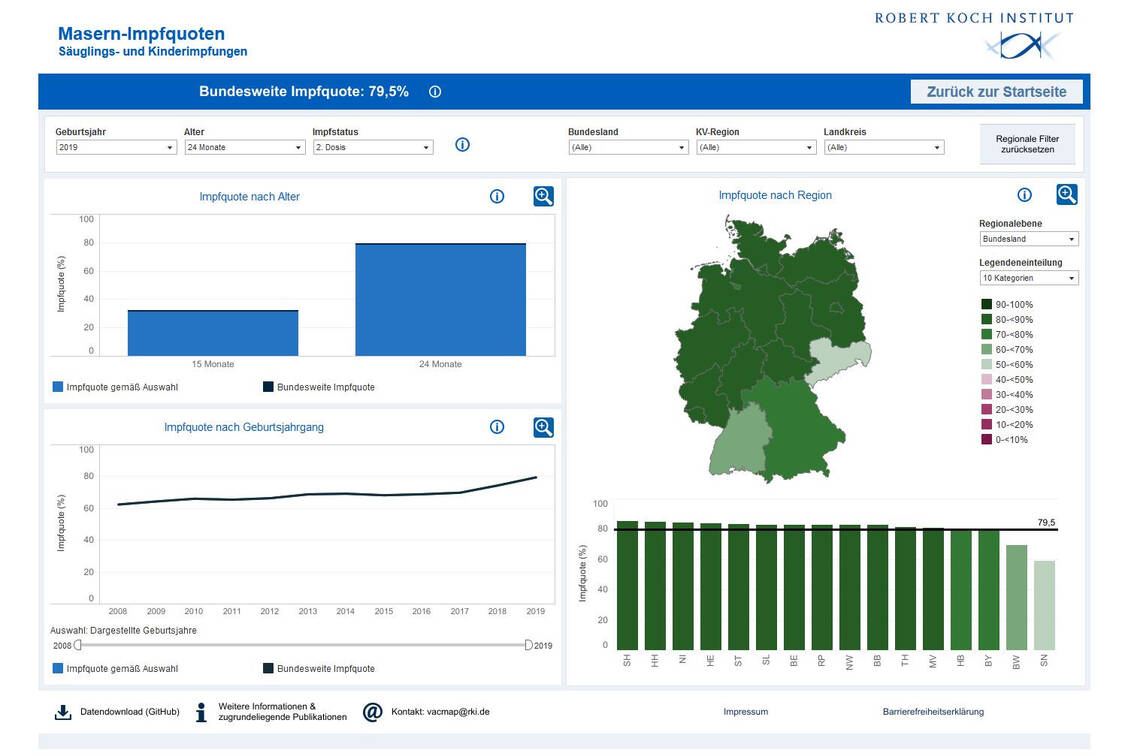Click the 2008 handle of birth-year slider

pyautogui.click(x=78, y=645)
